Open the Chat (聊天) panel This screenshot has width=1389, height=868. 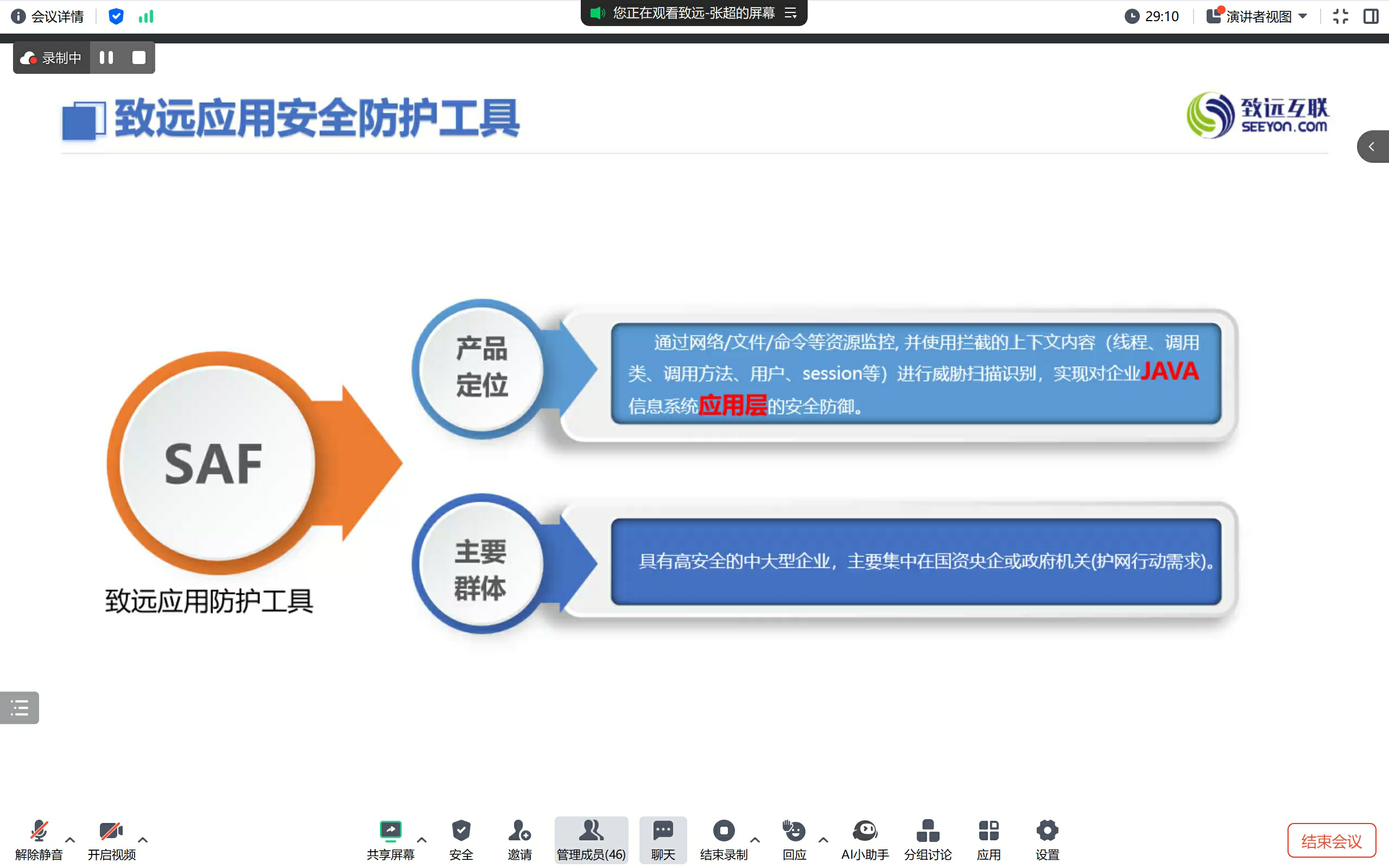coord(663,839)
